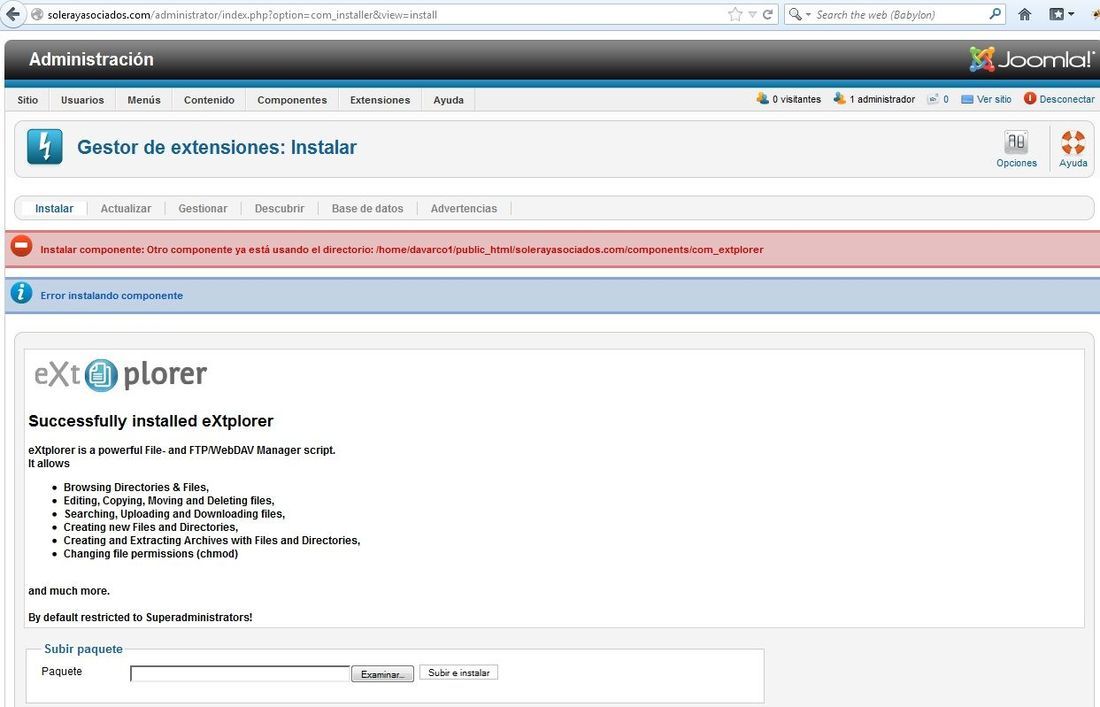1100x707 pixels.
Task: Click the Ver sitio link
Action: click(994, 100)
